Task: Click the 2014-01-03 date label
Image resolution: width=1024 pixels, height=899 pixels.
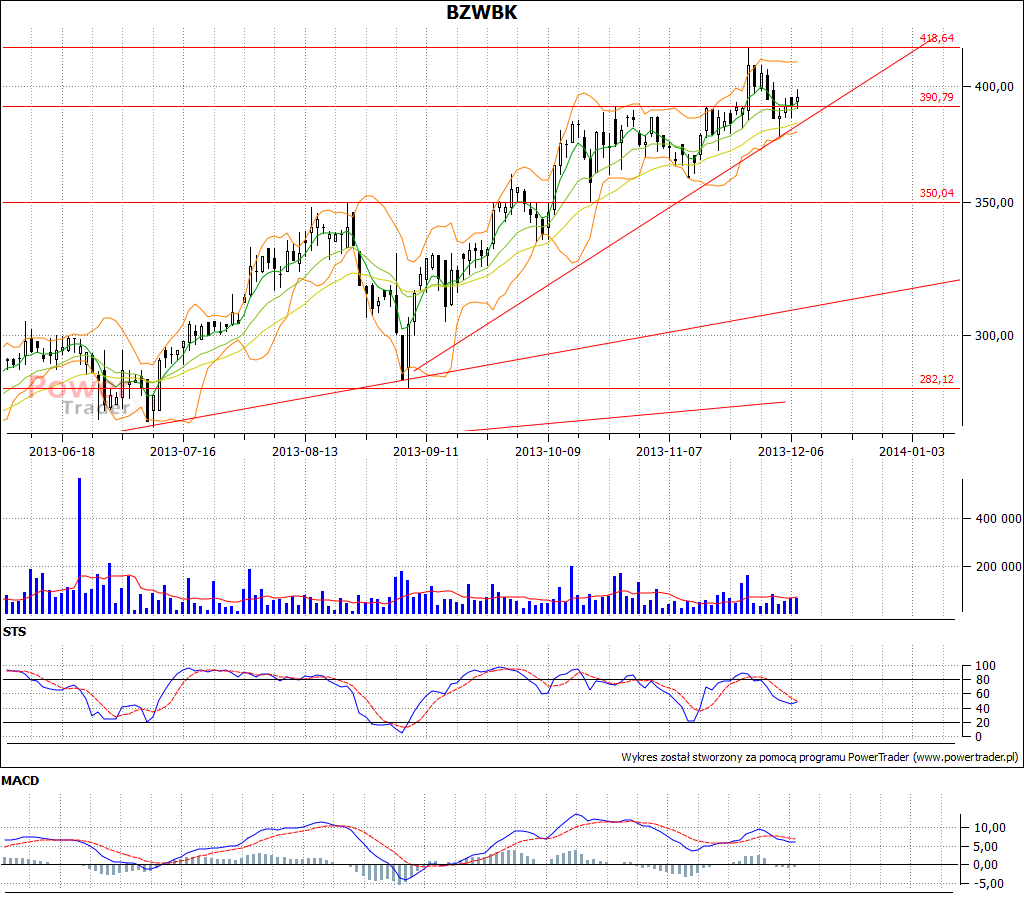Action: pos(912,452)
